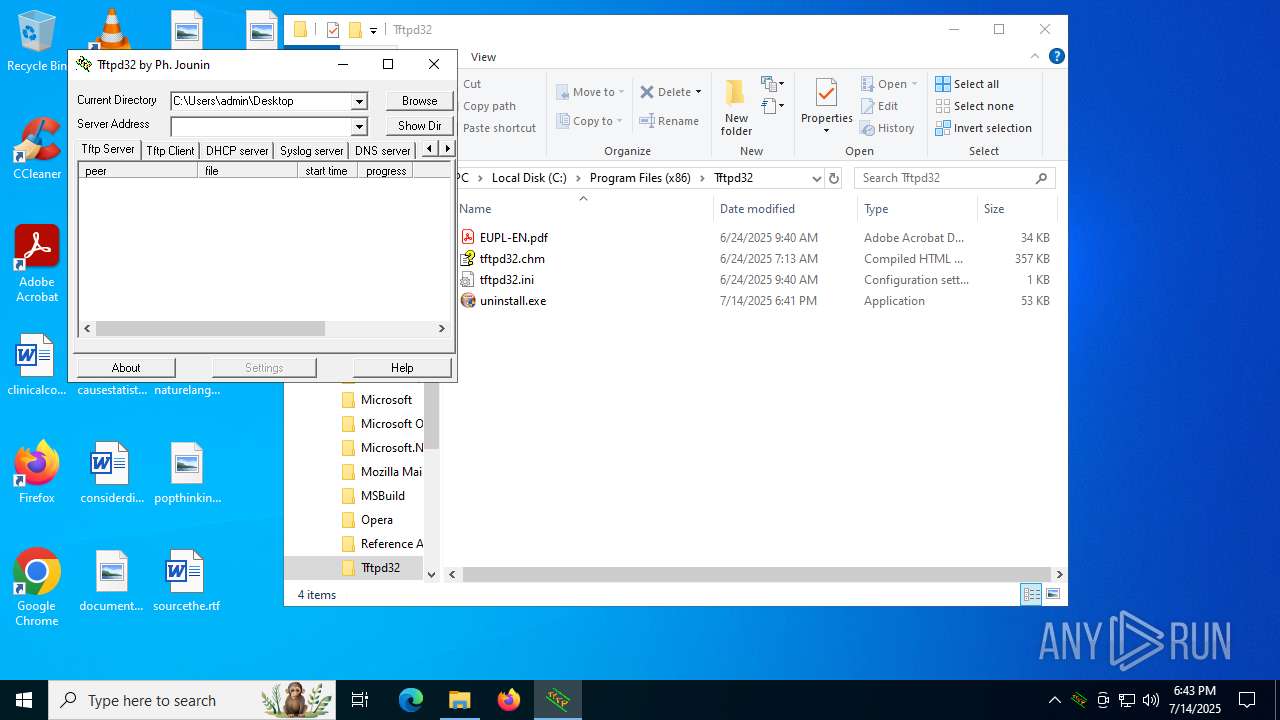Screen dimensions: 1280x720
Task: Open Task View on the taskbar
Action: tap(360, 700)
